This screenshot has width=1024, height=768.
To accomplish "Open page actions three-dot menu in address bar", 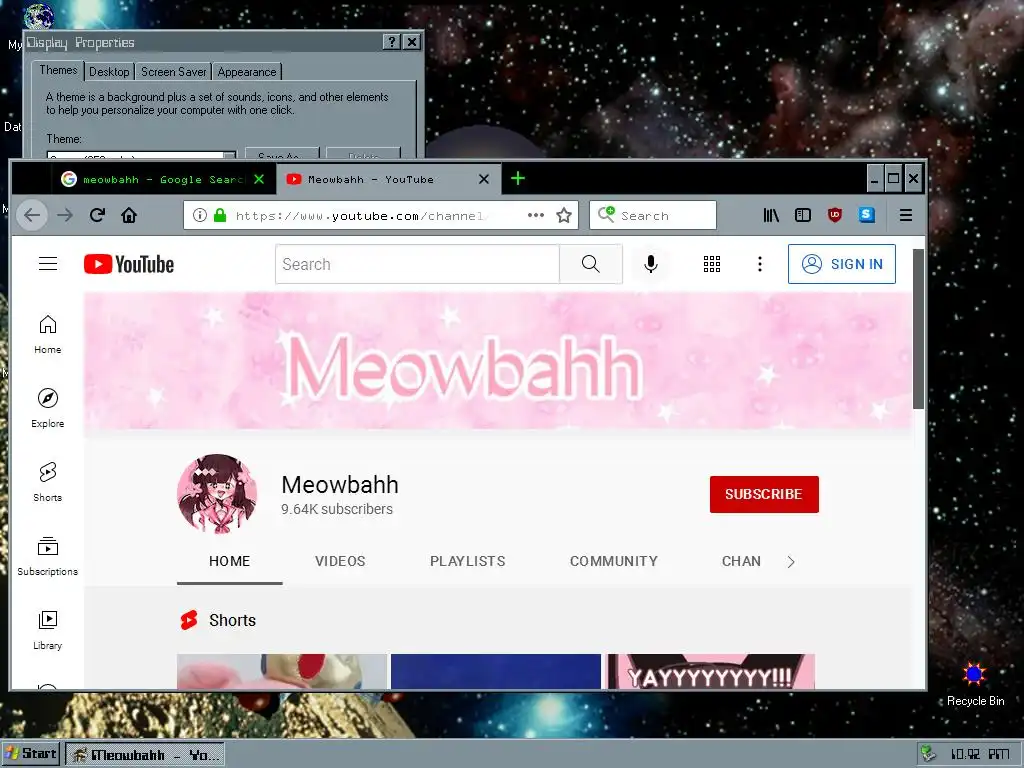I will point(536,215).
